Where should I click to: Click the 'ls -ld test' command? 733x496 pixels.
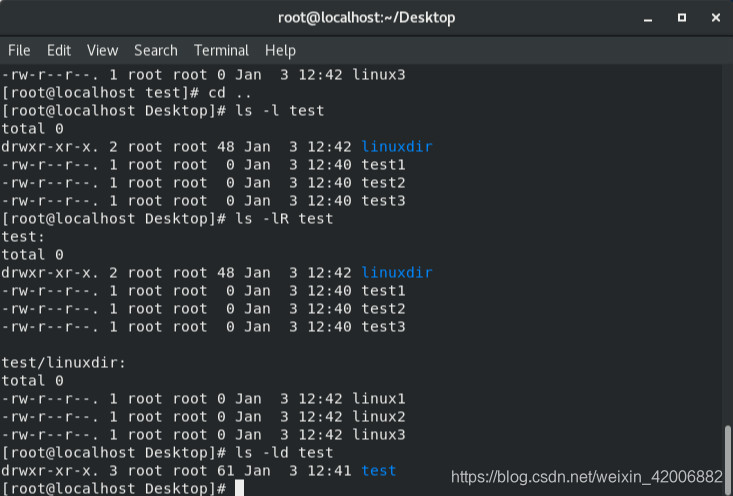click(284, 453)
